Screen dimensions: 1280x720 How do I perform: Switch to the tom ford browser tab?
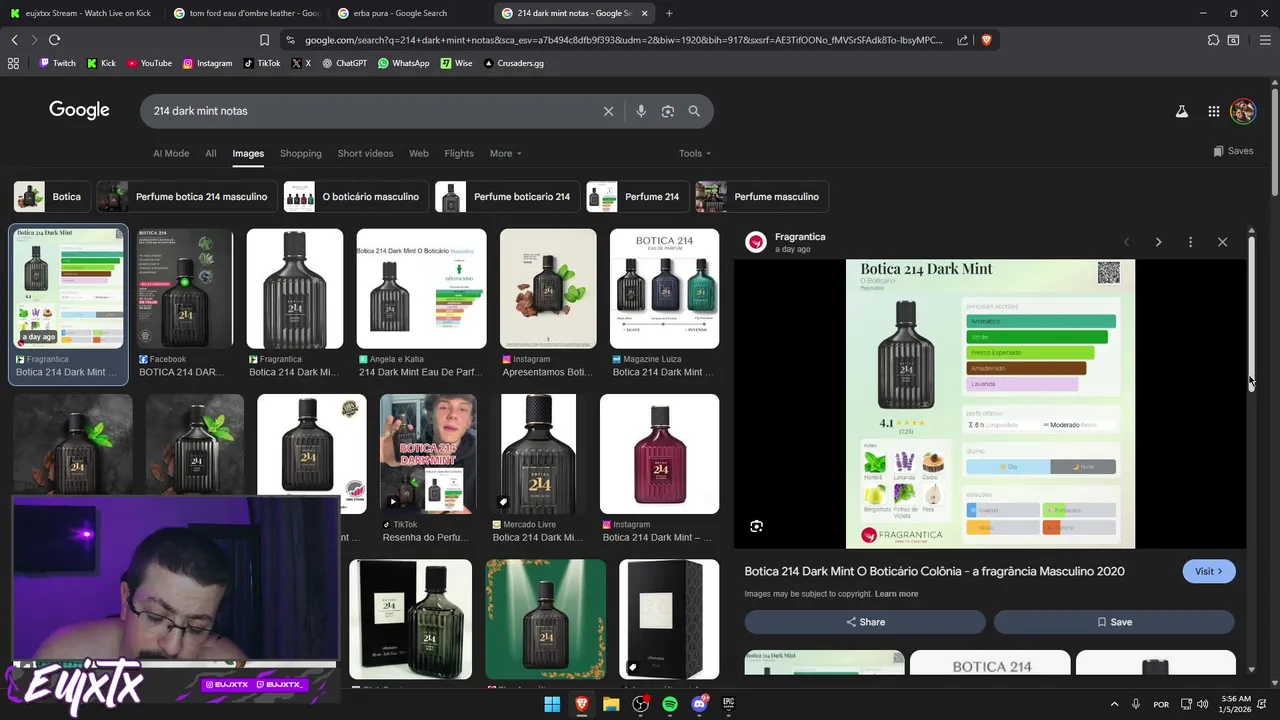[x=245, y=13]
